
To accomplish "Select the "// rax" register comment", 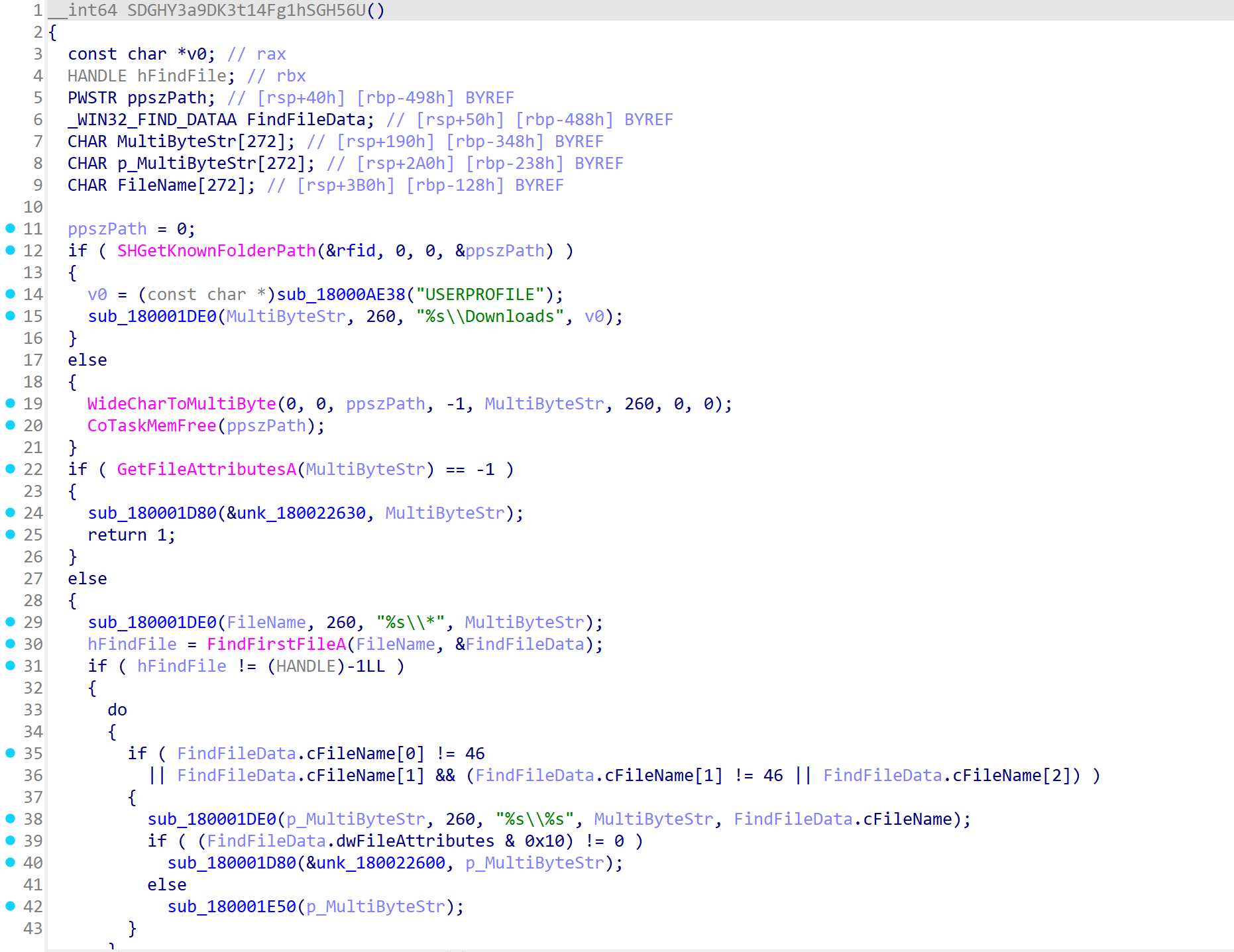I will point(257,54).
